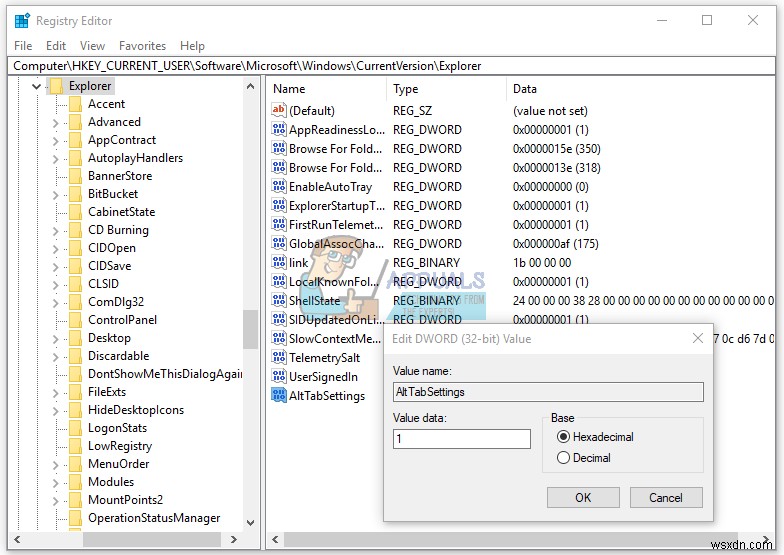Expand the Modules key

pos(56,482)
